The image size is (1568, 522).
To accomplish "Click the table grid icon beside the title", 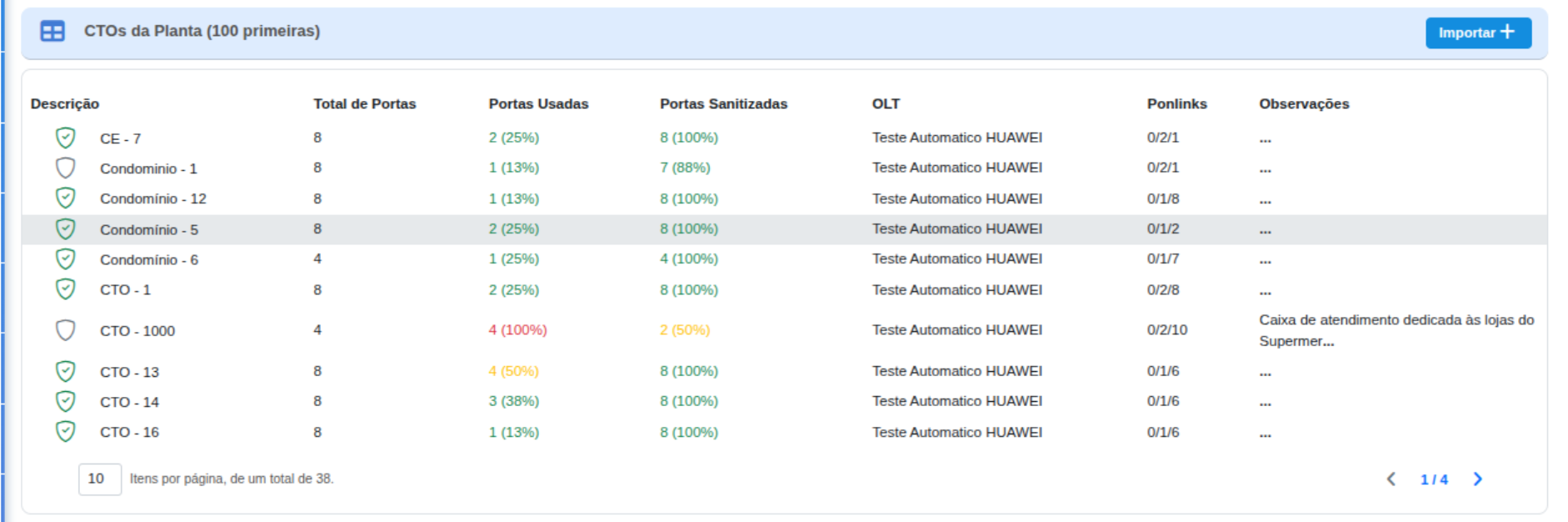I will pyautogui.click(x=52, y=32).
